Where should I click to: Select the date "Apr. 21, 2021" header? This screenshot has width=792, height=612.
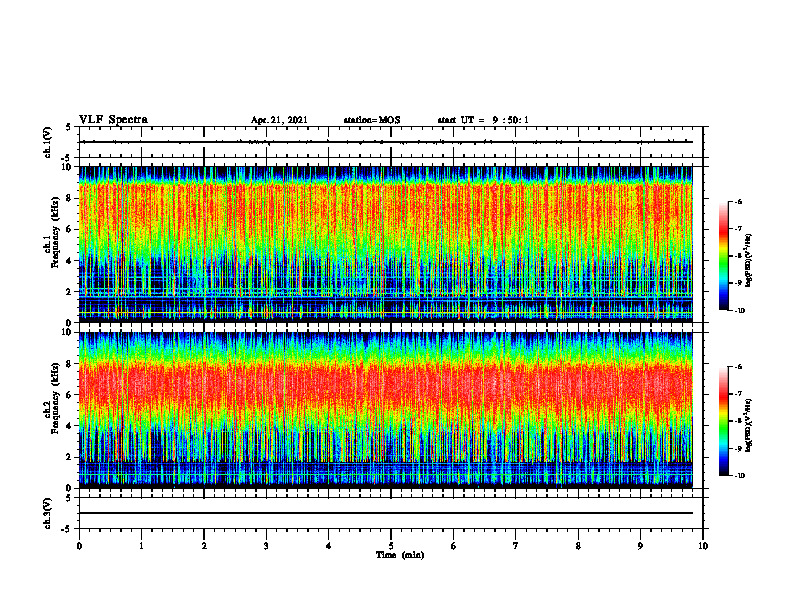click(x=279, y=120)
